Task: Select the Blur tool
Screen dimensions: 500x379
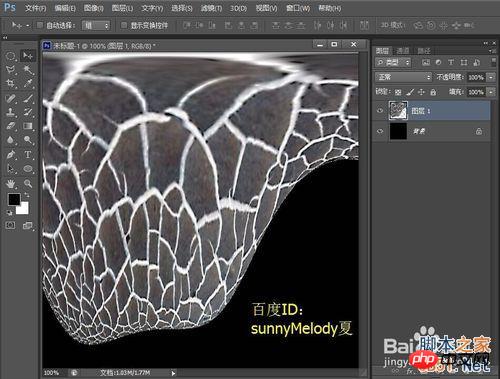Action: (11, 140)
